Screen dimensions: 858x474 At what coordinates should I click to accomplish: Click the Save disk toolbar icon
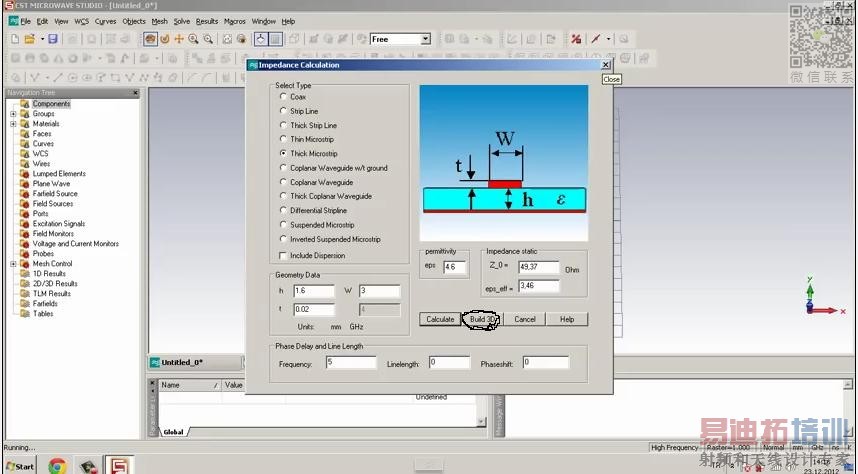coord(53,39)
